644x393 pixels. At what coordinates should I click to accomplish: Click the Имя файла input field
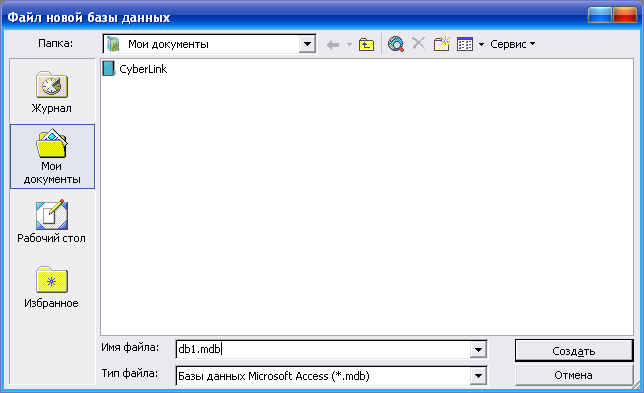point(323,349)
